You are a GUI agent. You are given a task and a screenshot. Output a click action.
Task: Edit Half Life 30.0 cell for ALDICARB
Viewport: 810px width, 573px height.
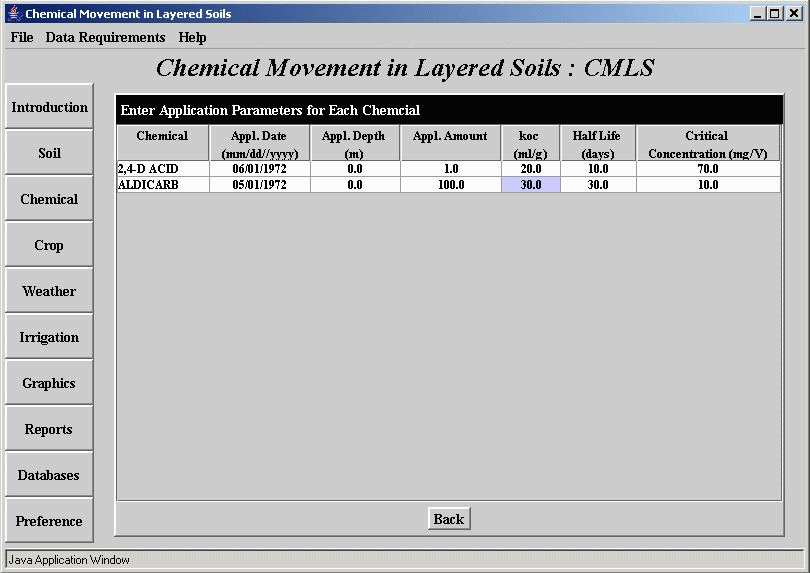coord(598,185)
